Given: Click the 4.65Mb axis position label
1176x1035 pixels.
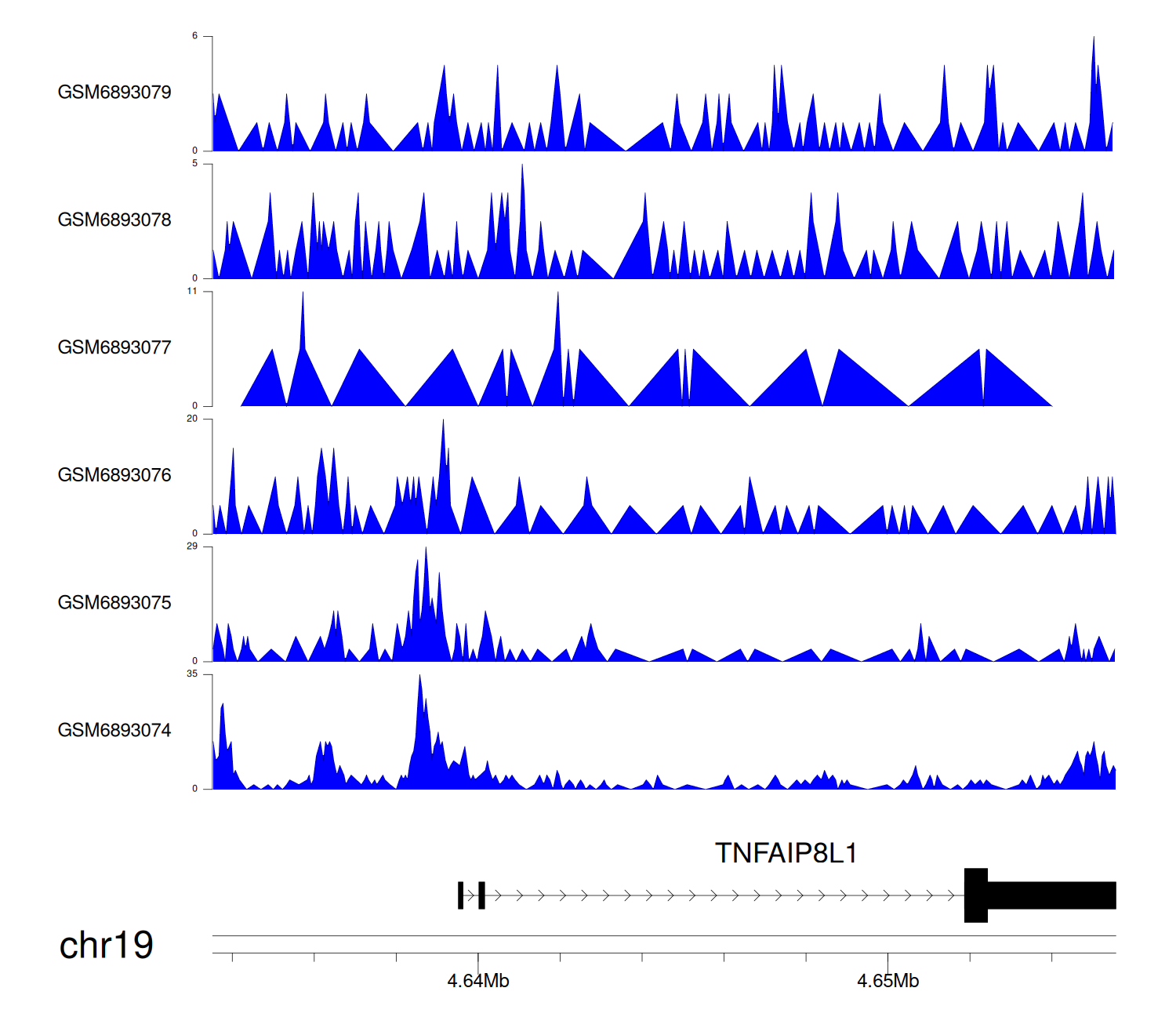Looking at the screenshot, I should [887, 981].
